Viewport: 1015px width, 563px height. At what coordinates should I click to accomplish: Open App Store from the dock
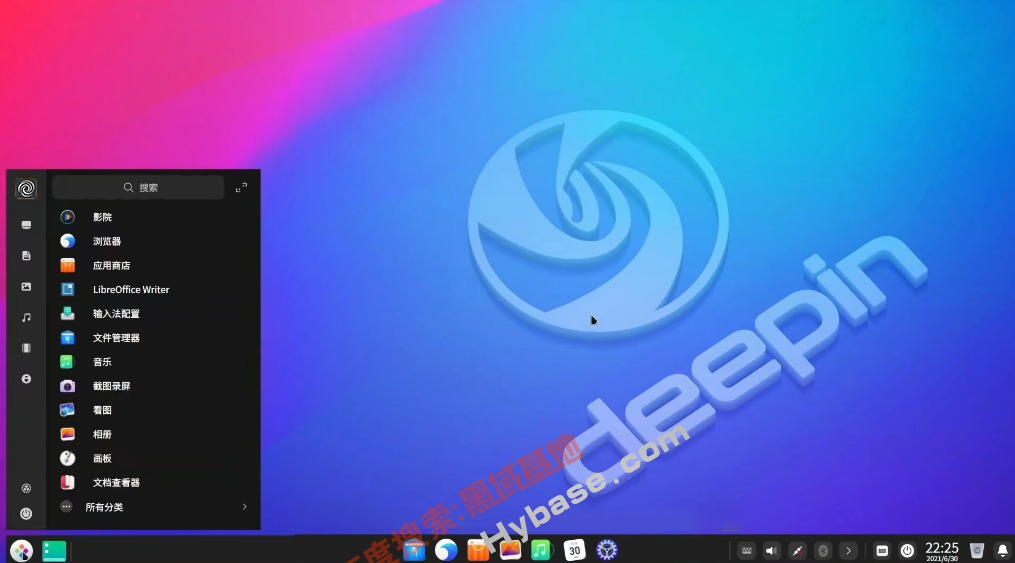[x=478, y=551]
